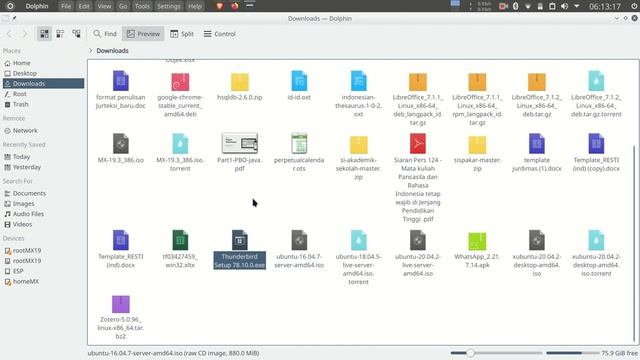Click the vertical scrollbar in file view

click(x=634, y=243)
